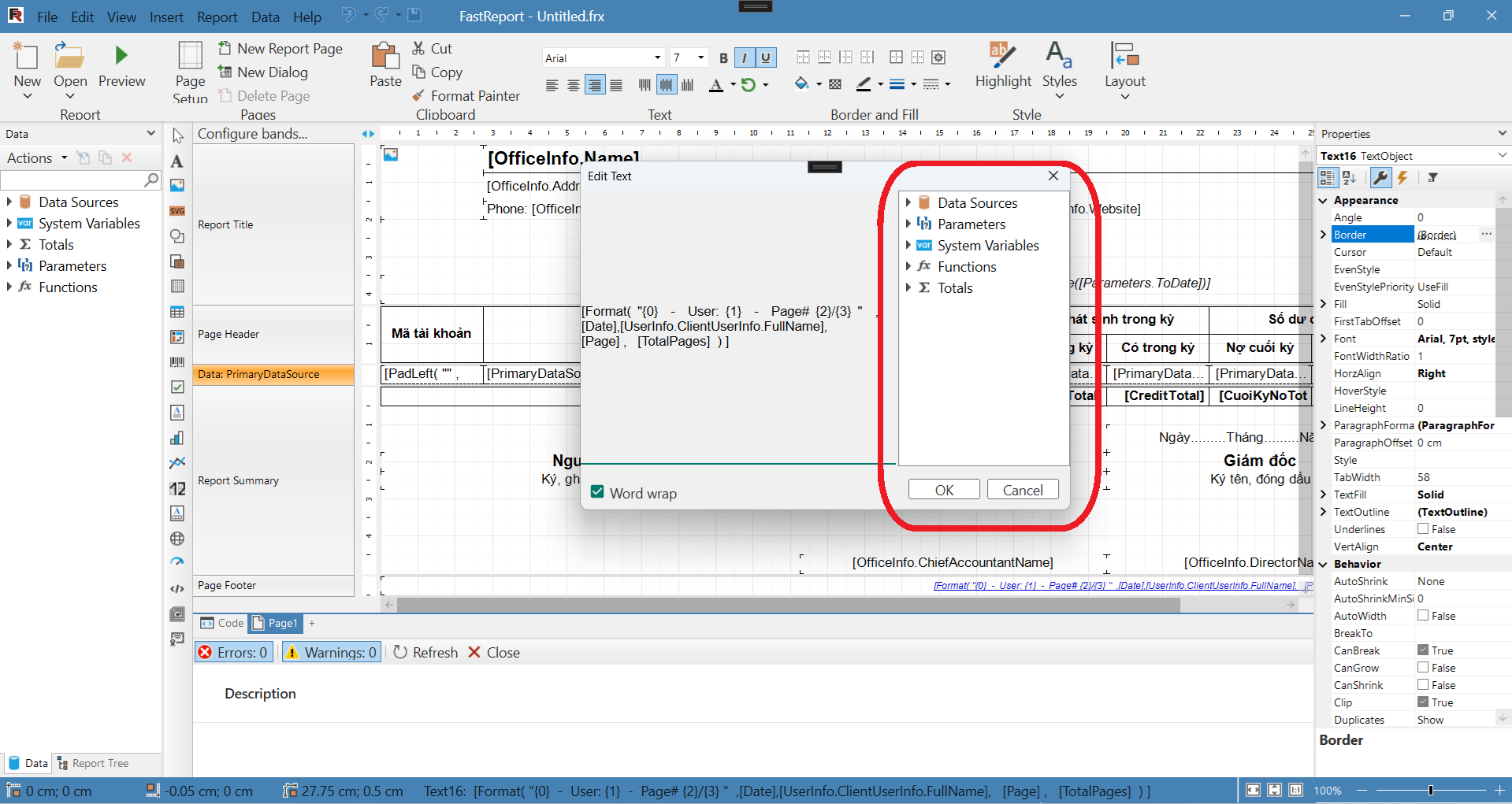
Task: Expand the Functions node in Data panel
Action: pyautogui.click(x=9, y=287)
